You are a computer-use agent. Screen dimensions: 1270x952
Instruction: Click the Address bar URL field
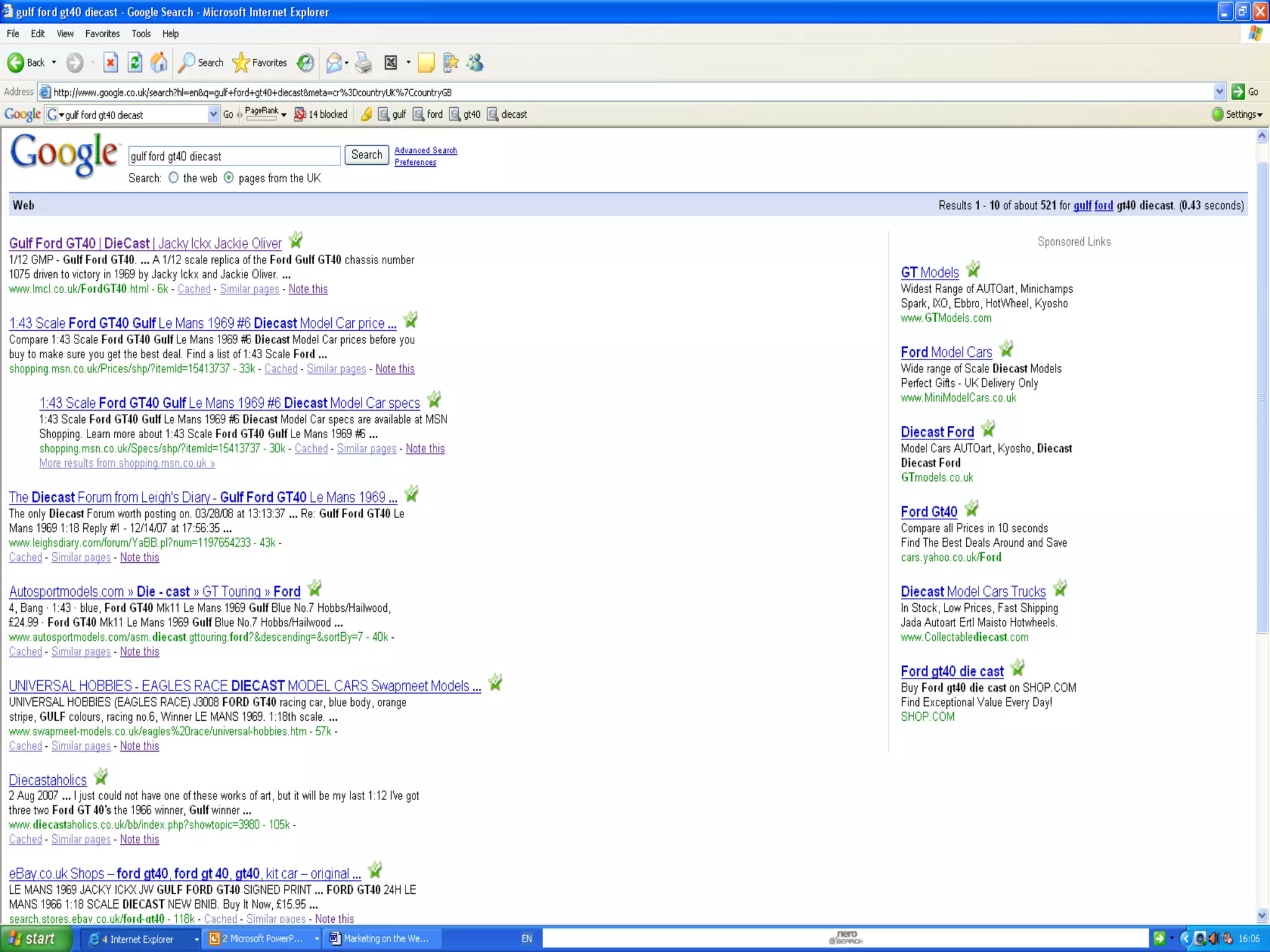tap(633, 92)
